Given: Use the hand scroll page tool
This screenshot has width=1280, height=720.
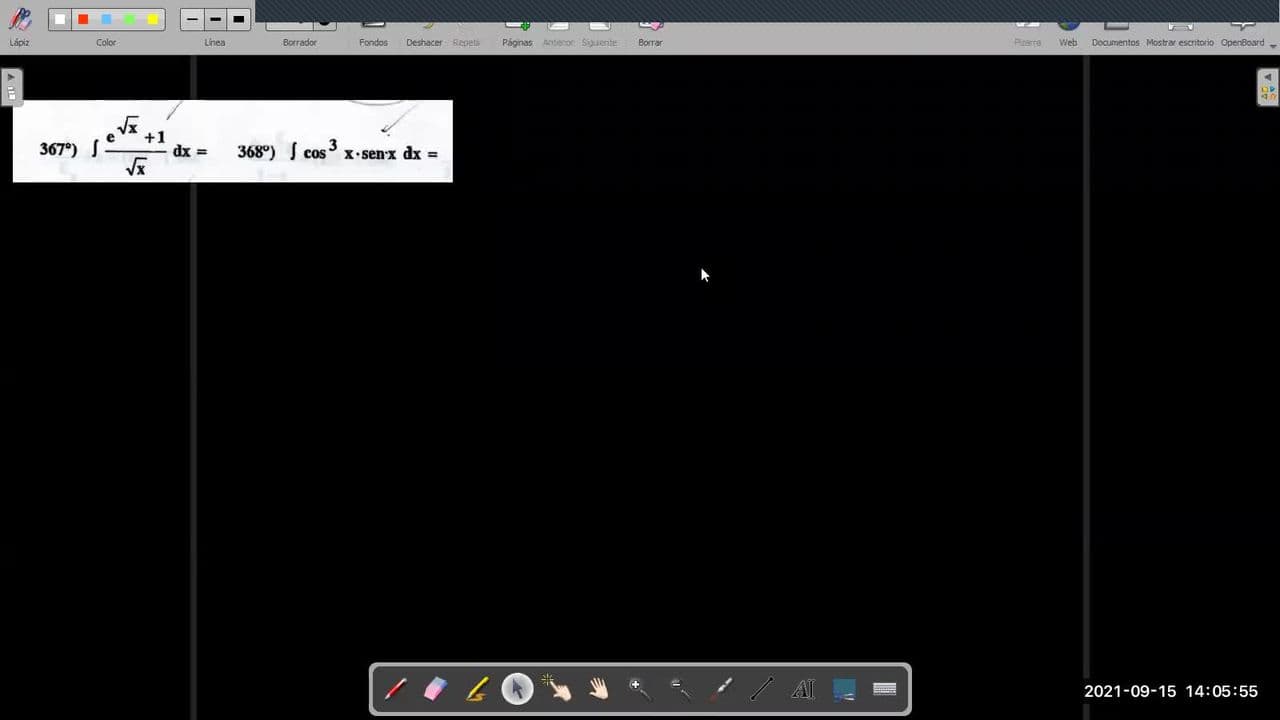Looking at the screenshot, I should (x=598, y=689).
